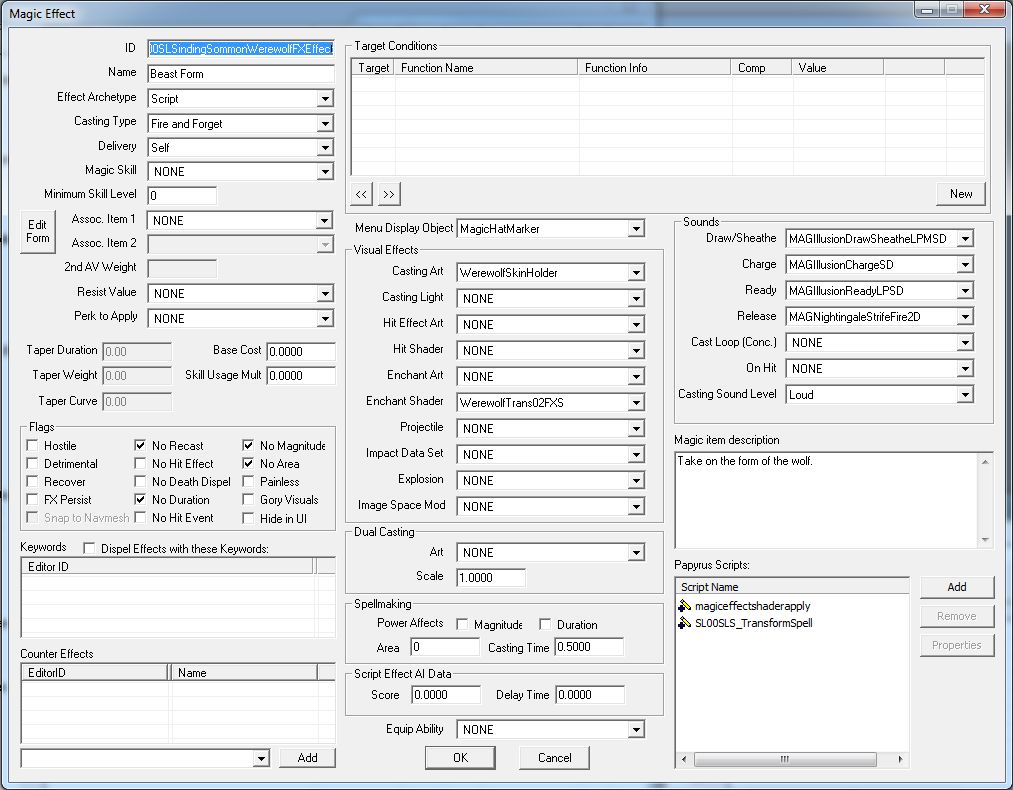Open Counter Effects selection dropdown
Screen dimensions: 1013x790
tap(261, 758)
